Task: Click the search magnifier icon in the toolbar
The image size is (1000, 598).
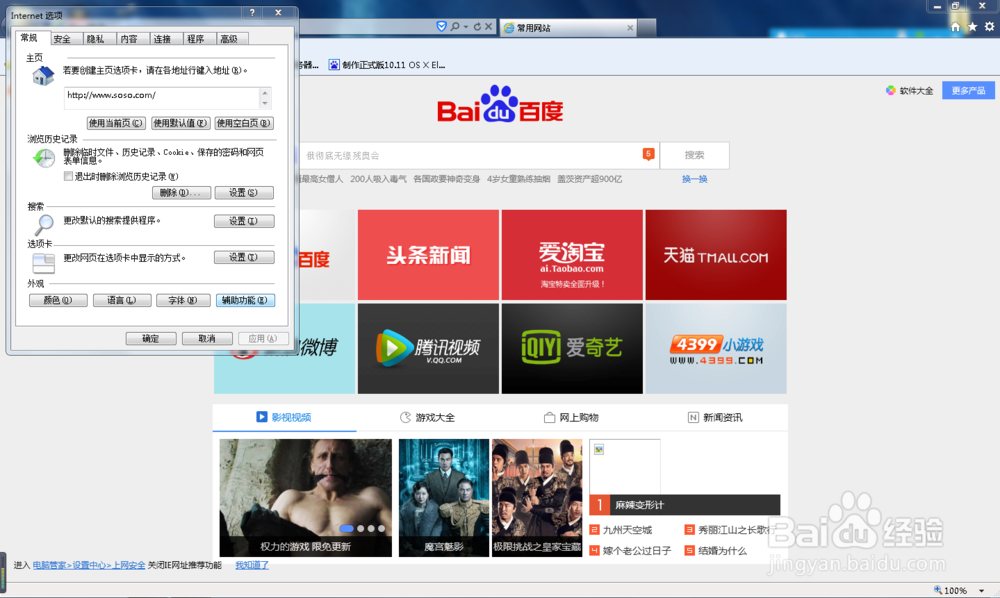Action: (x=455, y=27)
